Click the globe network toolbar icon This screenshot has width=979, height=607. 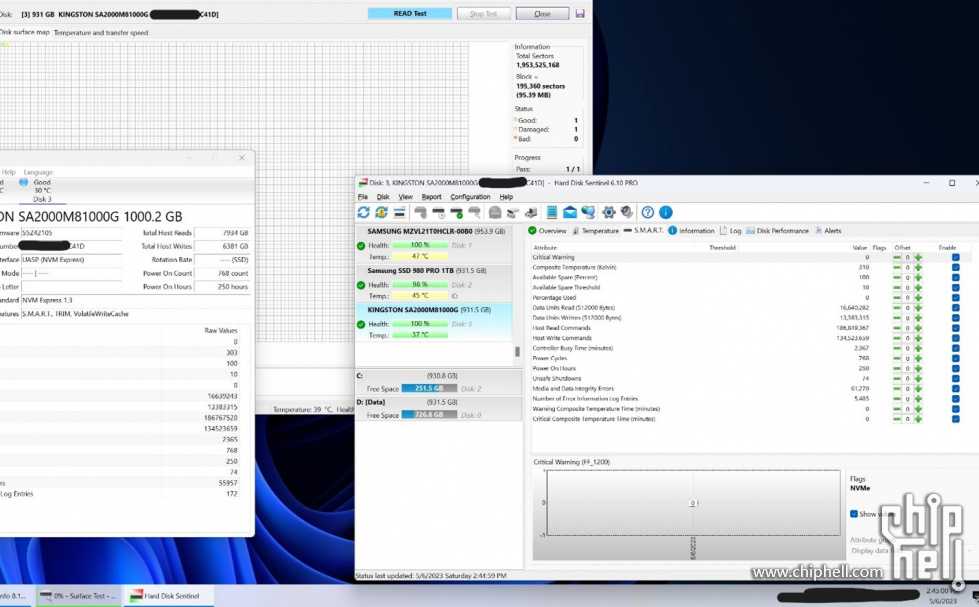pyautogui.click(x=588, y=212)
